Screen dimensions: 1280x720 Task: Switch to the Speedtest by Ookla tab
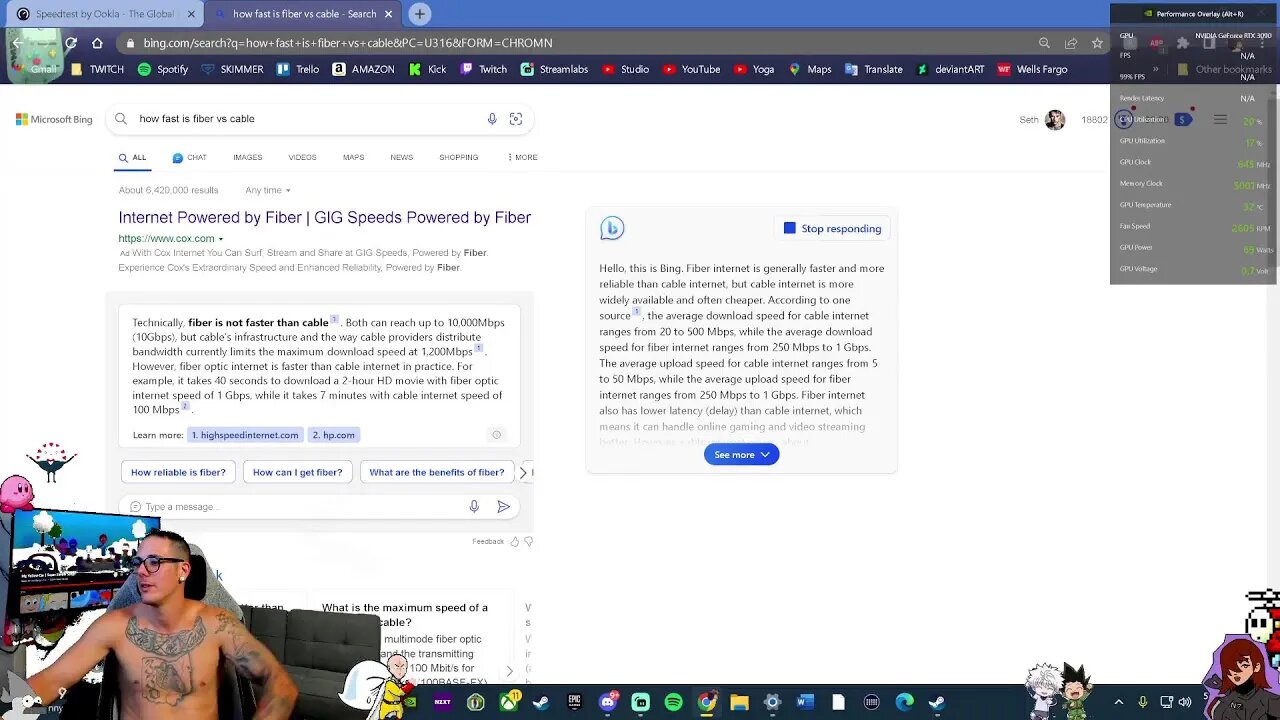click(103, 14)
